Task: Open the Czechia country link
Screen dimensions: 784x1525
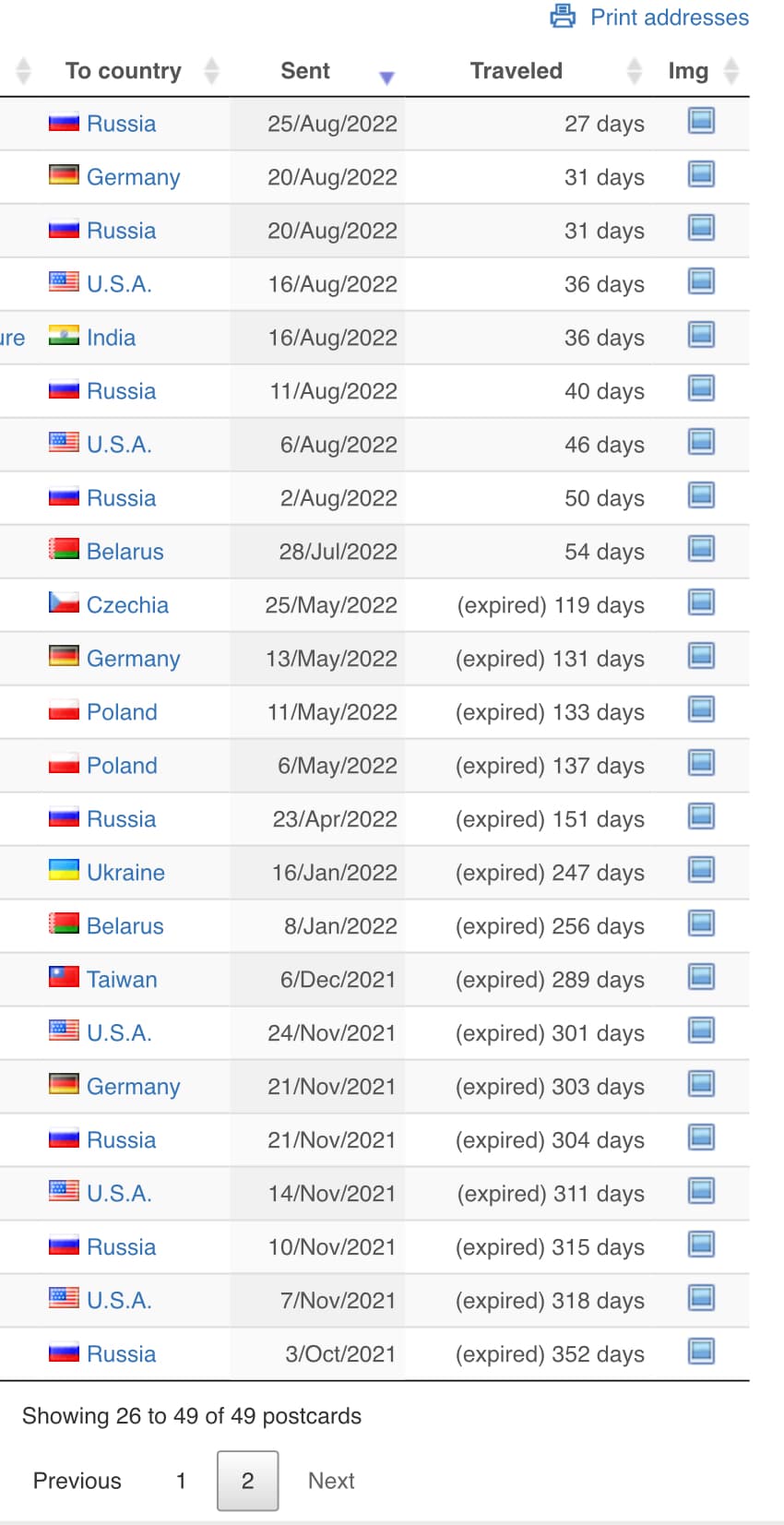Action: [127, 605]
